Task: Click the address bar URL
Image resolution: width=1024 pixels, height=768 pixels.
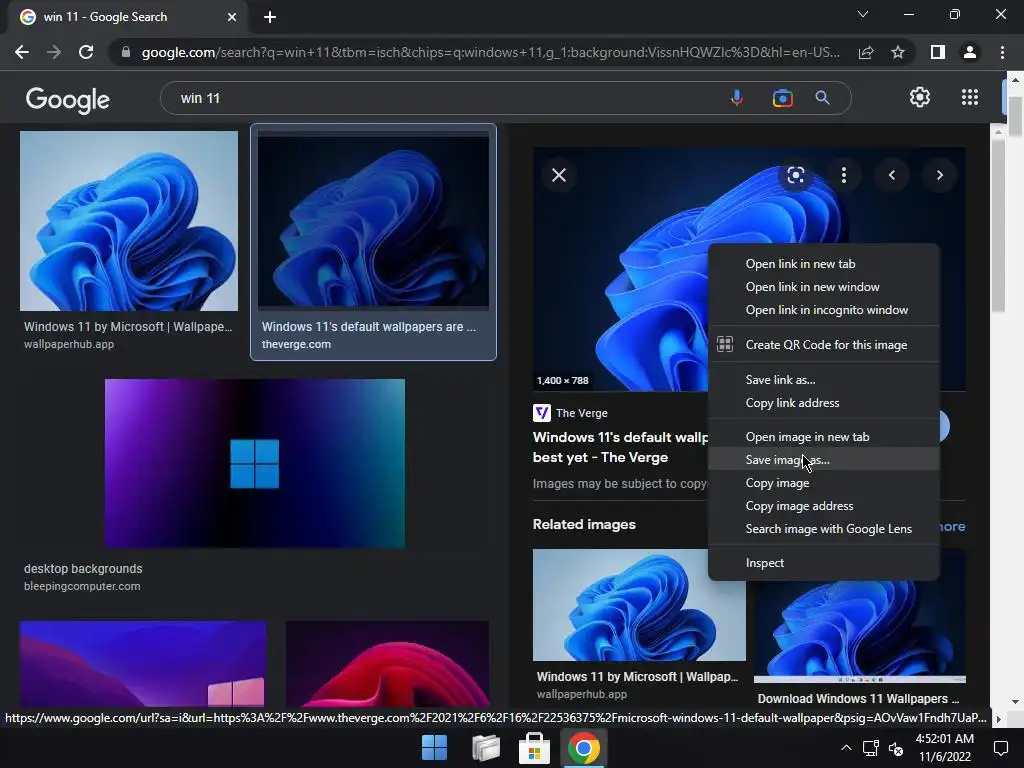Action: tap(490, 52)
